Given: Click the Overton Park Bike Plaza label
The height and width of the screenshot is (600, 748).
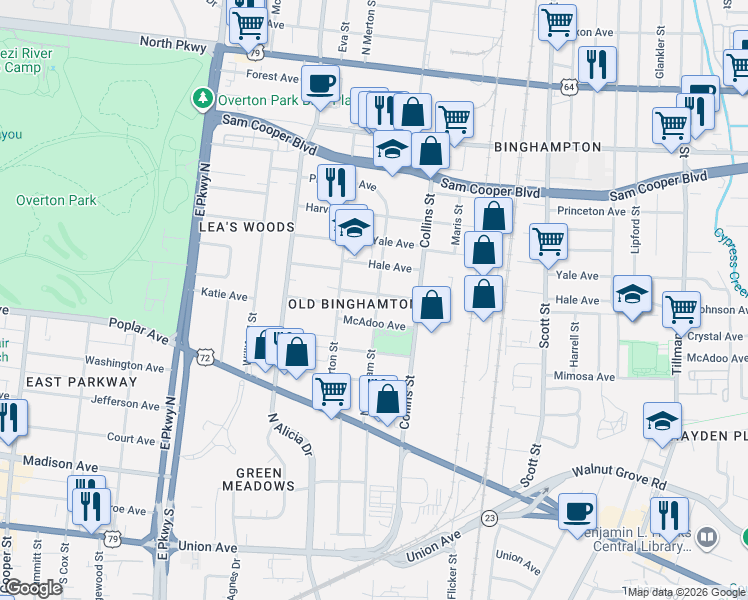Looking at the screenshot, I should pyautogui.click(x=284, y=100).
